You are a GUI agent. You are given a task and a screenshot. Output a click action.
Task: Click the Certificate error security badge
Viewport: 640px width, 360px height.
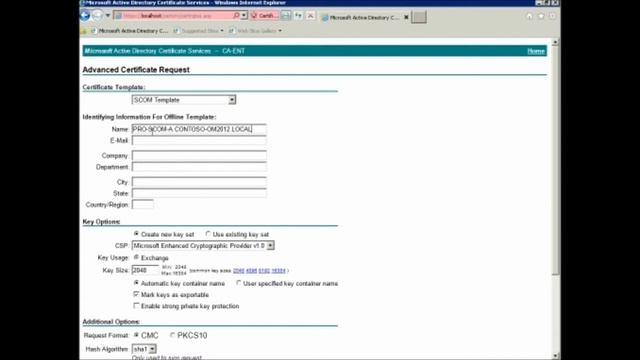coord(264,16)
